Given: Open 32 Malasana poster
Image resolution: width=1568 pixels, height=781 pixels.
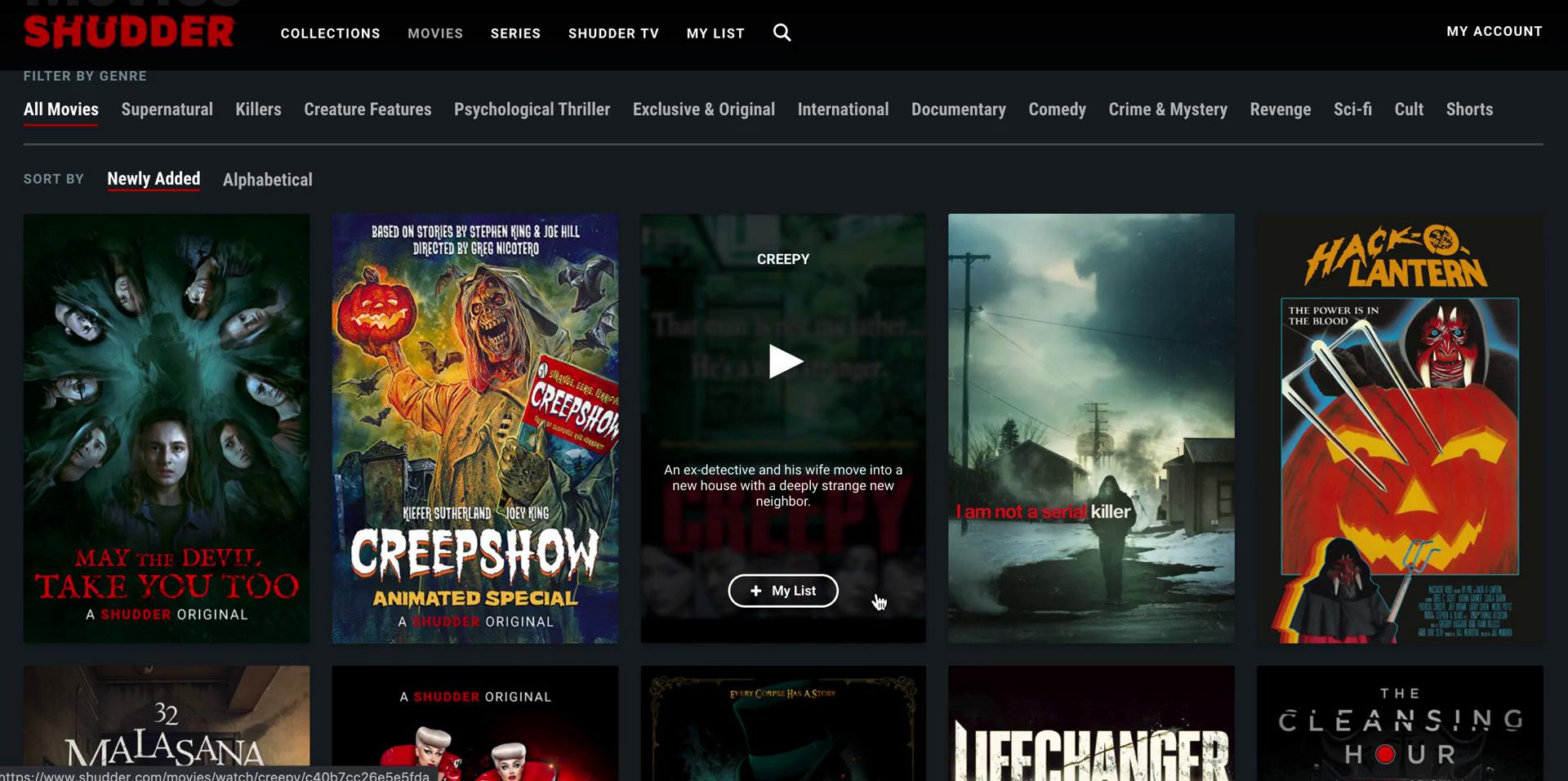Looking at the screenshot, I should tap(167, 723).
